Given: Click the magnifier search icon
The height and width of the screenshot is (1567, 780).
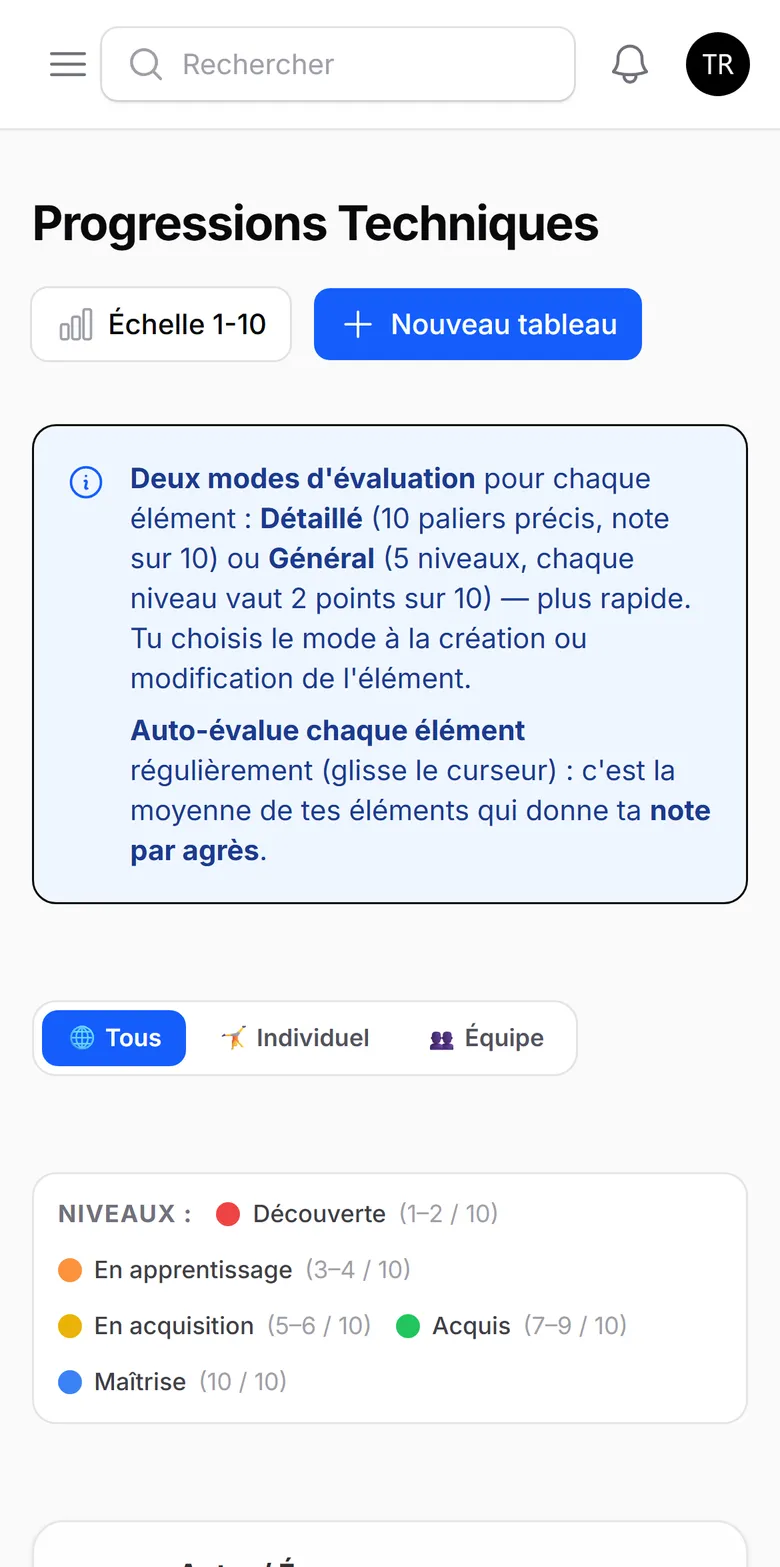Looking at the screenshot, I should click(x=146, y=64).
